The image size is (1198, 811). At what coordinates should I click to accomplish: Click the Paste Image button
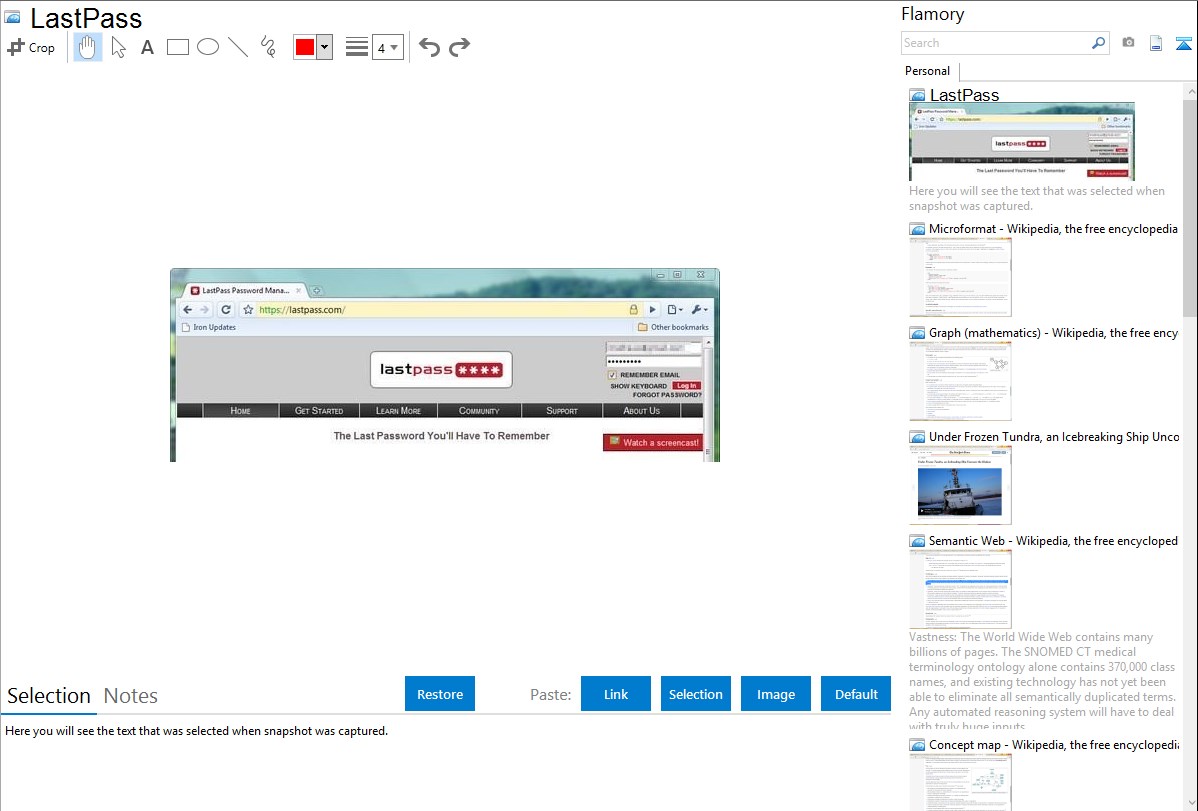tap(775, 694)
